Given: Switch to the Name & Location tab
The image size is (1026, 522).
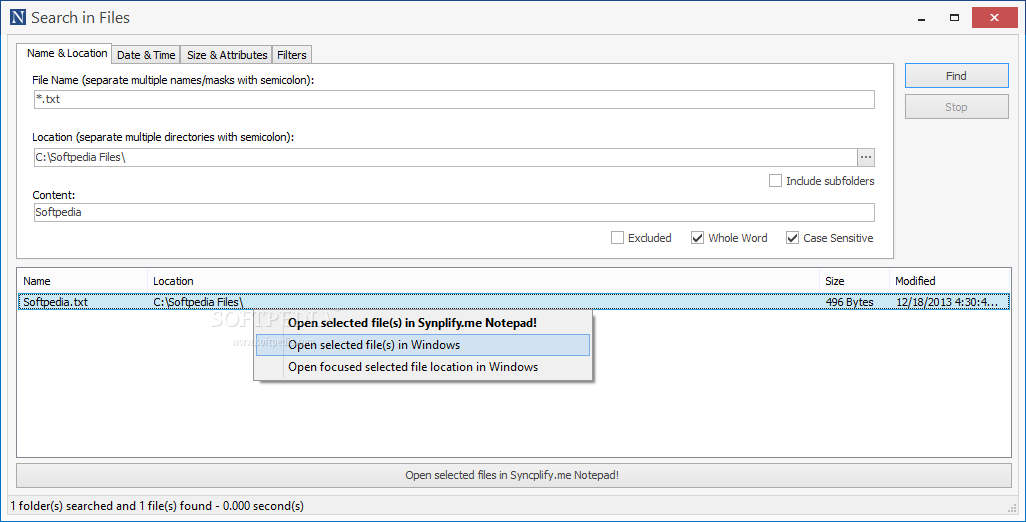Looking at the screenshot, I should coord(64,54).
